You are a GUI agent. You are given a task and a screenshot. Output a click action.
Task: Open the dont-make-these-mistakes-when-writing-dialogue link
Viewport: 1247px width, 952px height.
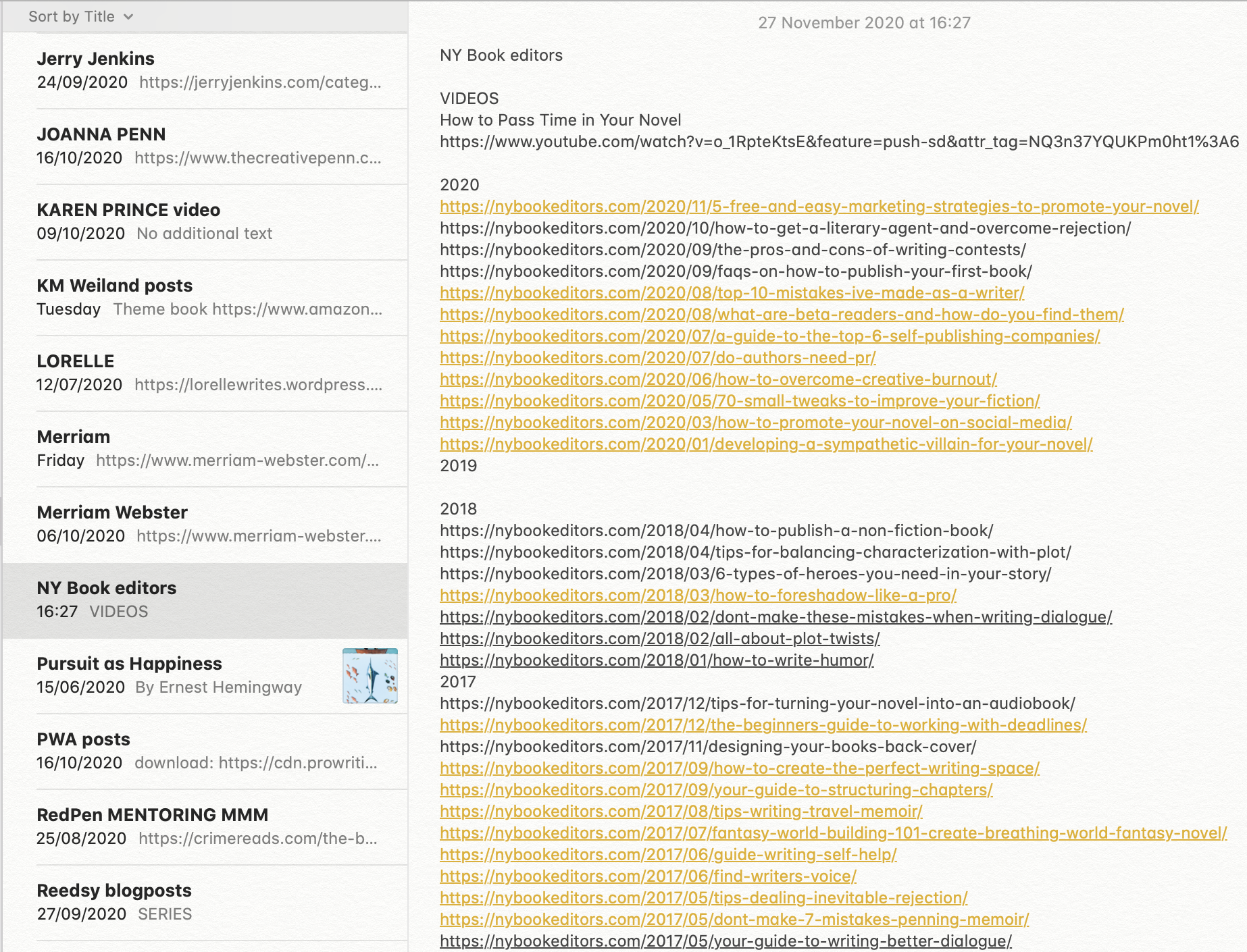[776, 617]
